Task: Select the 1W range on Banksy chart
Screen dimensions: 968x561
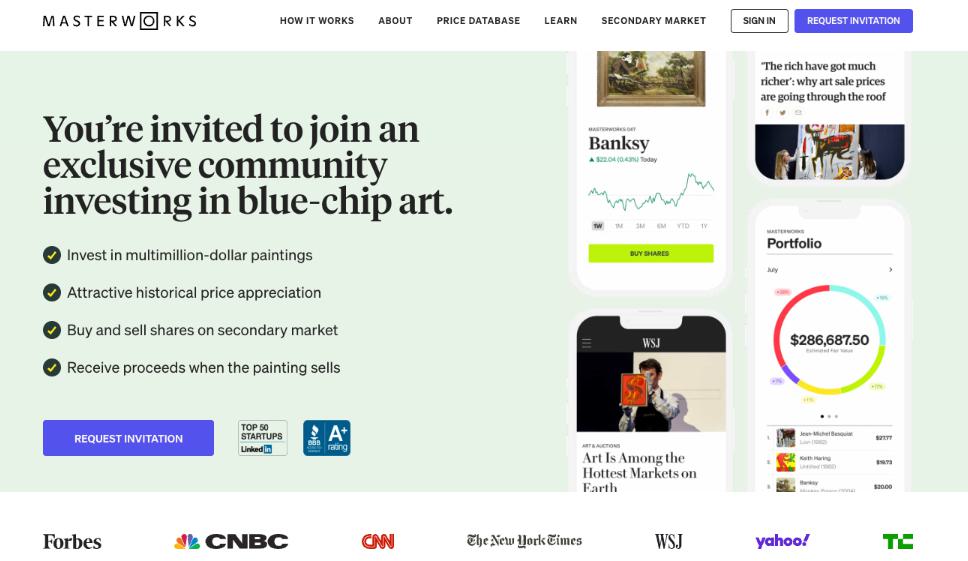Action: (x=597, y=226)
